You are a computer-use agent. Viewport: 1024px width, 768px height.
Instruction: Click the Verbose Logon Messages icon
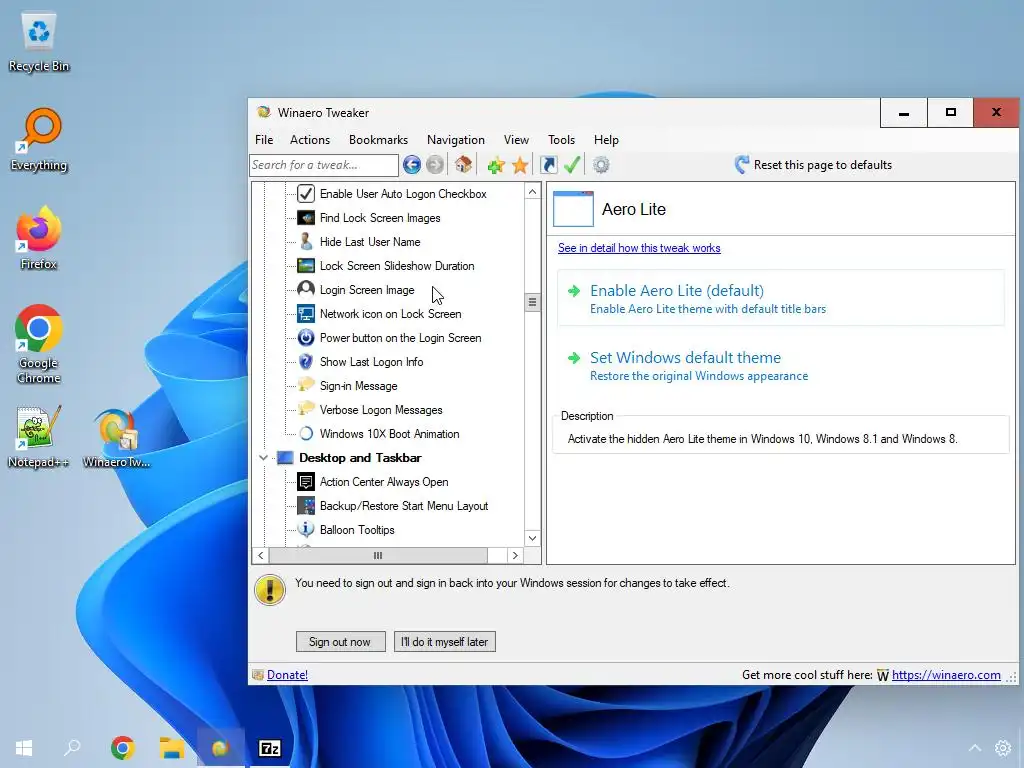point(306,409)
